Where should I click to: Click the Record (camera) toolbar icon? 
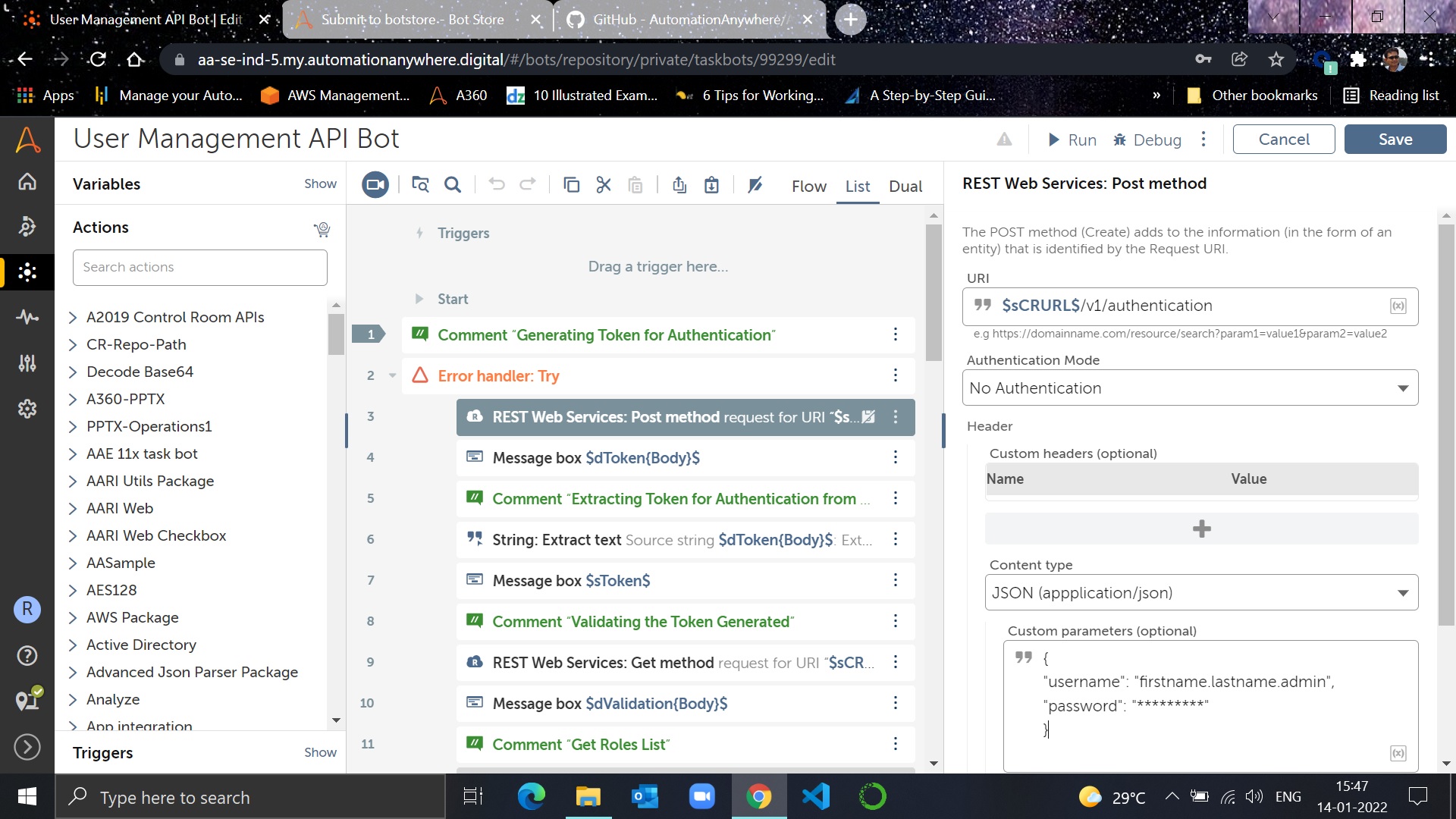pos(375,185)
